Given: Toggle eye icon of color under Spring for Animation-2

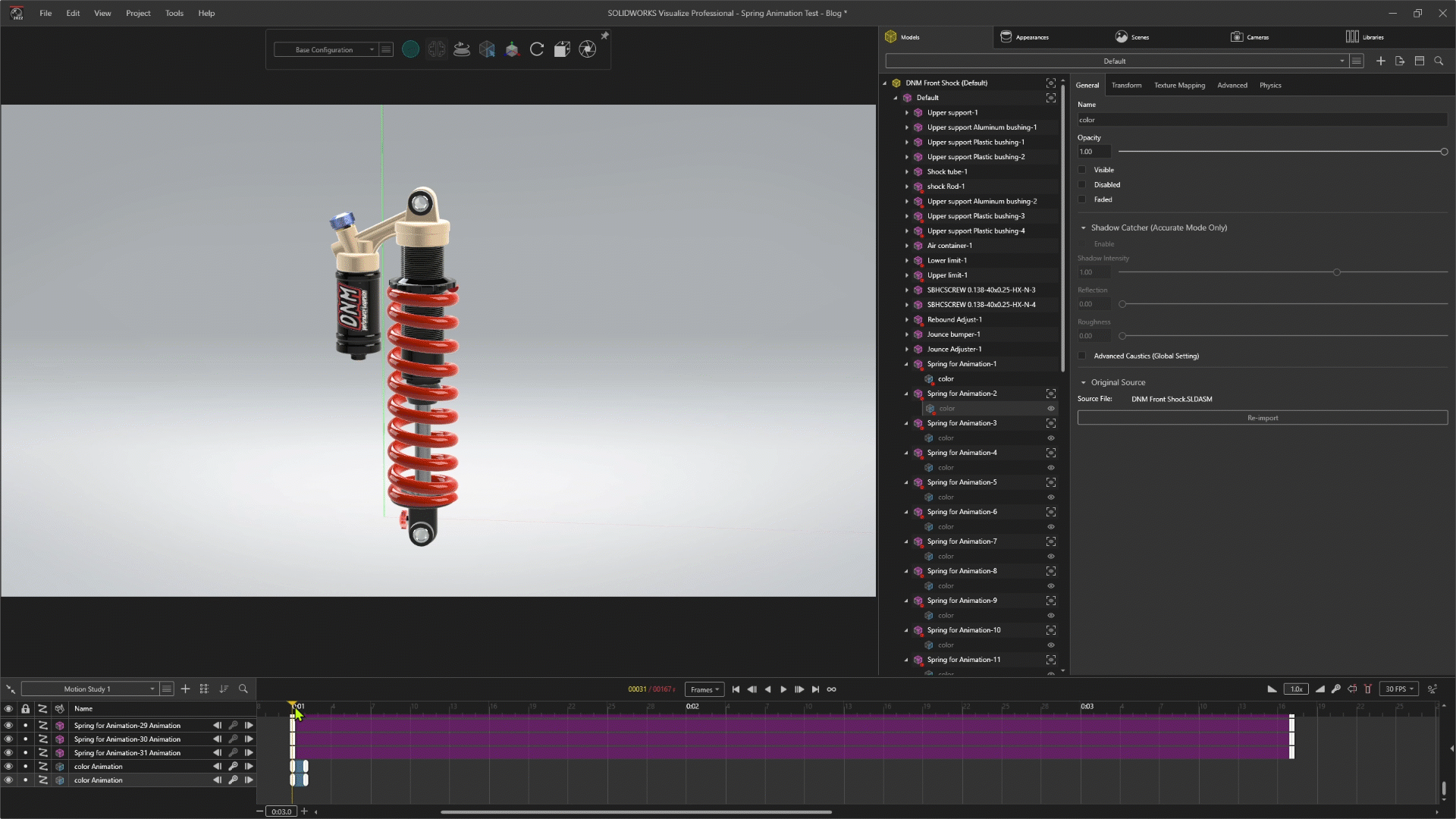Looking at the screenshot, I should click(1051, 408).
